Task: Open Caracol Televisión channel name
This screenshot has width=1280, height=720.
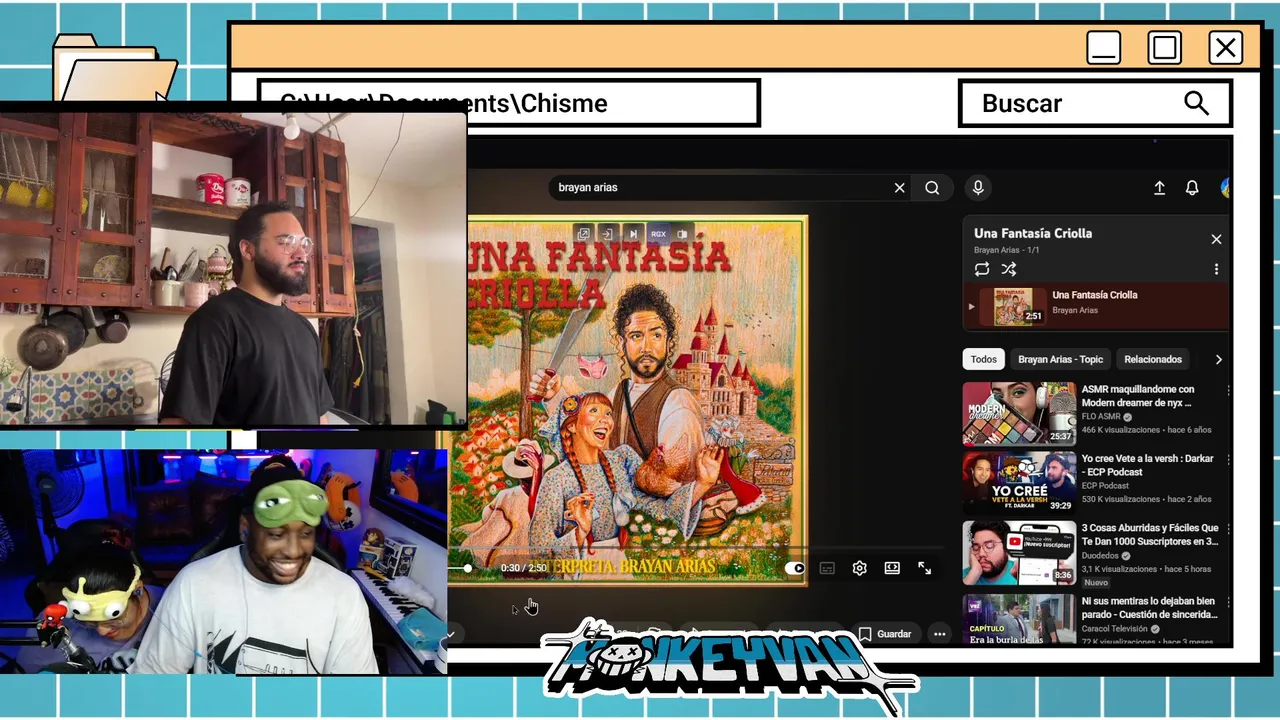Action: tap(1115, 629)
